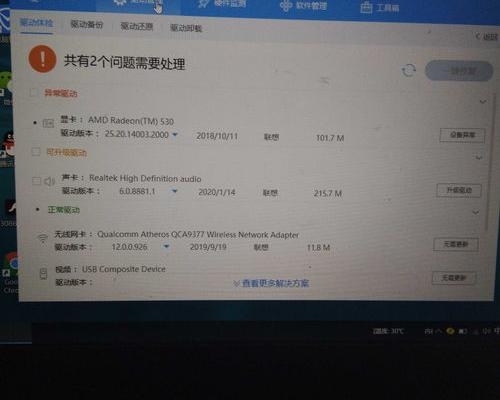Screen dimensions: 500x400
Task: Click the sound card speaker icon
Action: pos(49,181)
